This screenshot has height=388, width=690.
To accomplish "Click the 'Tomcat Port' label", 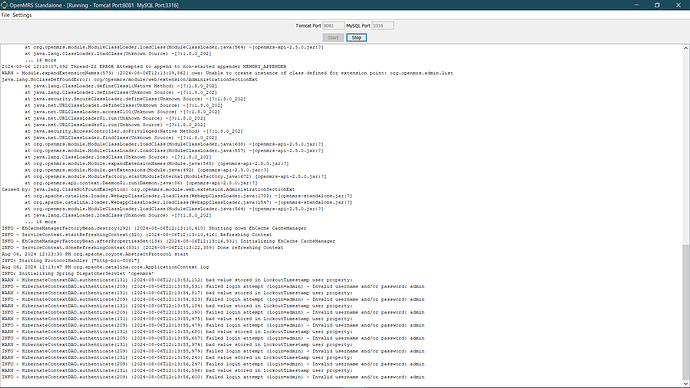I will [308, 26].
